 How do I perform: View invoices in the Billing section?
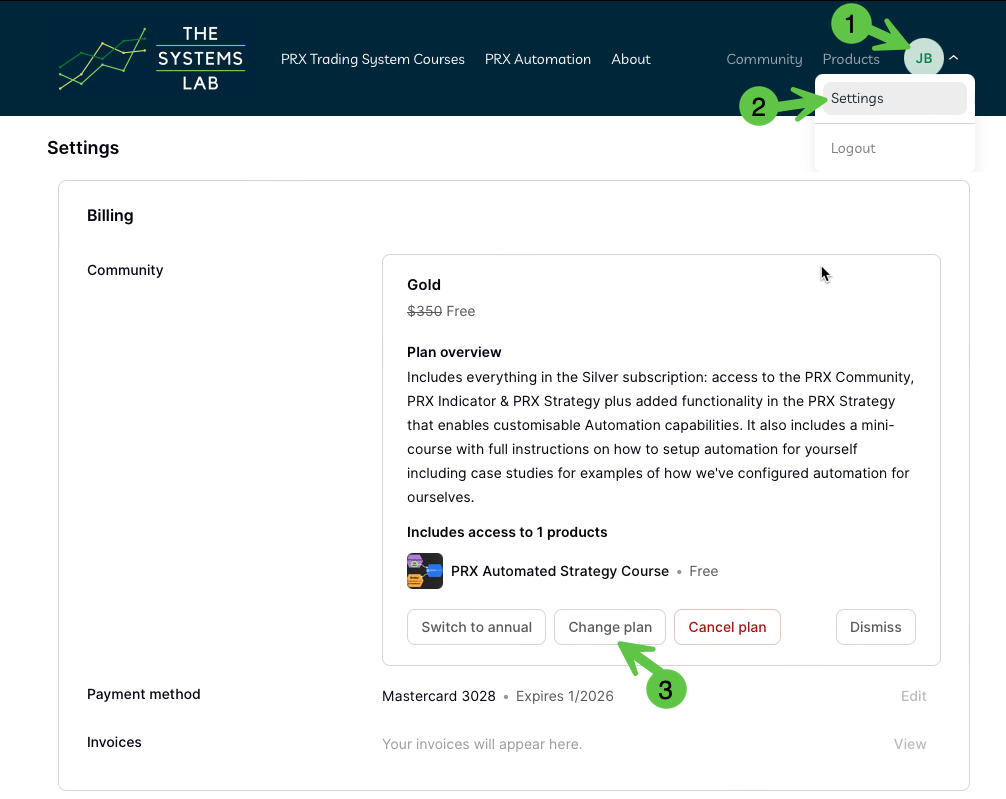click(x=910, y=744)
